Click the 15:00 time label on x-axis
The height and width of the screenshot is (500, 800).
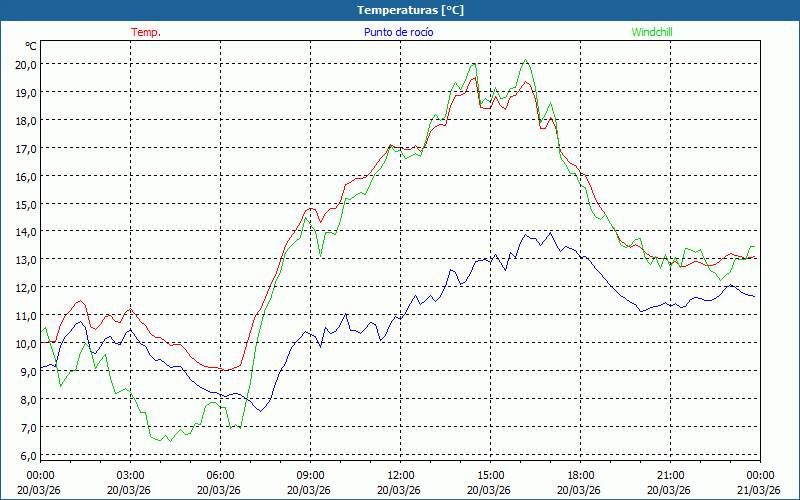click(x=490, y=475)
